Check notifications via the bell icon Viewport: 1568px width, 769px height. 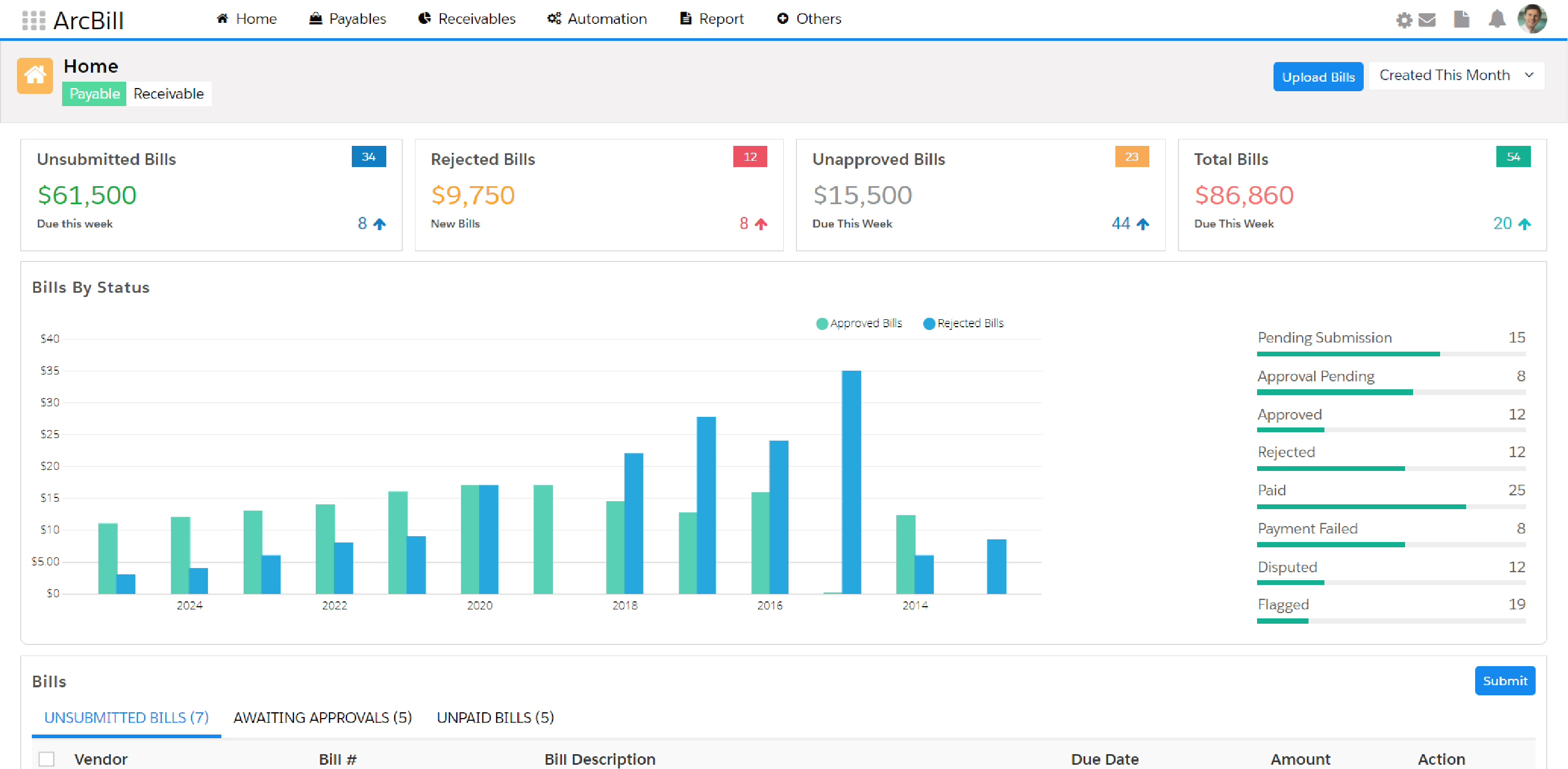point(1497,19)
